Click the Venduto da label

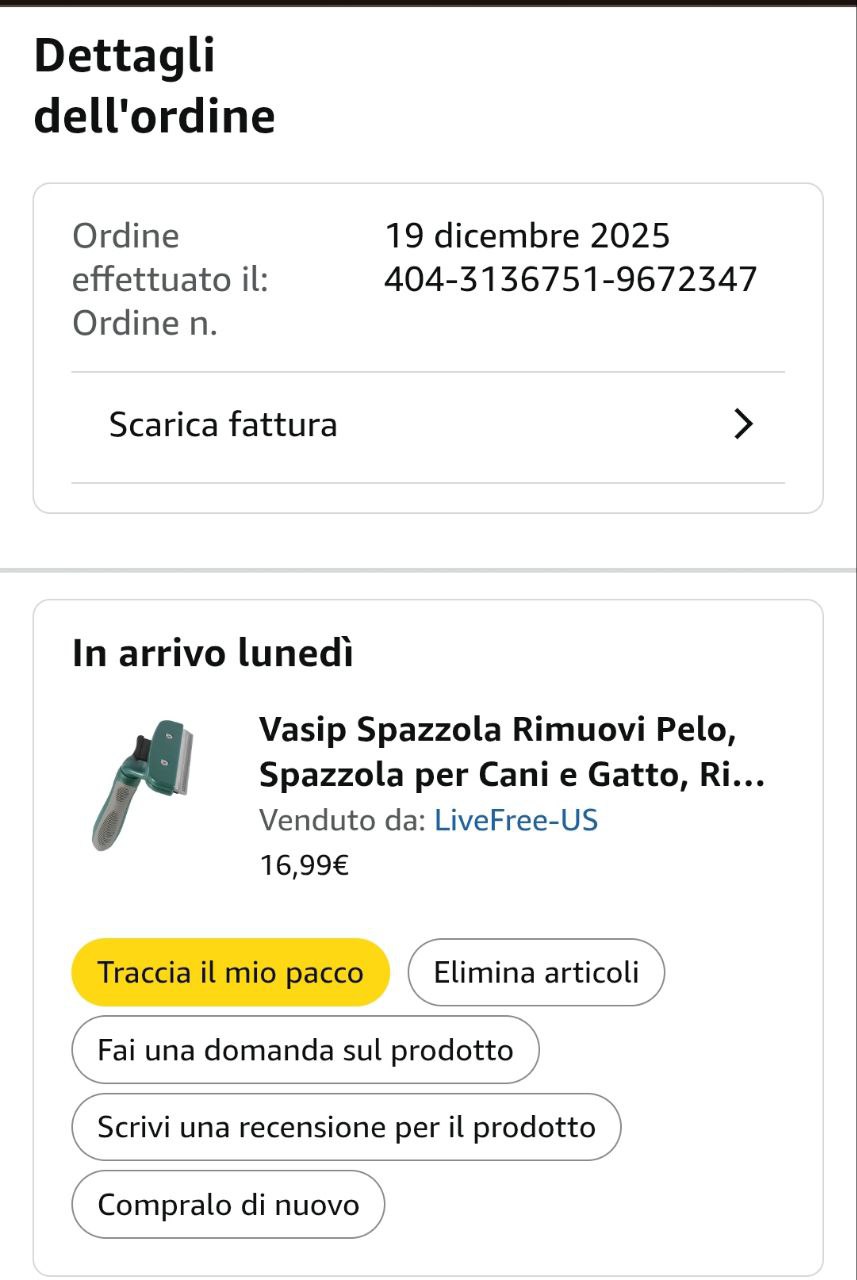click(342, 821)
